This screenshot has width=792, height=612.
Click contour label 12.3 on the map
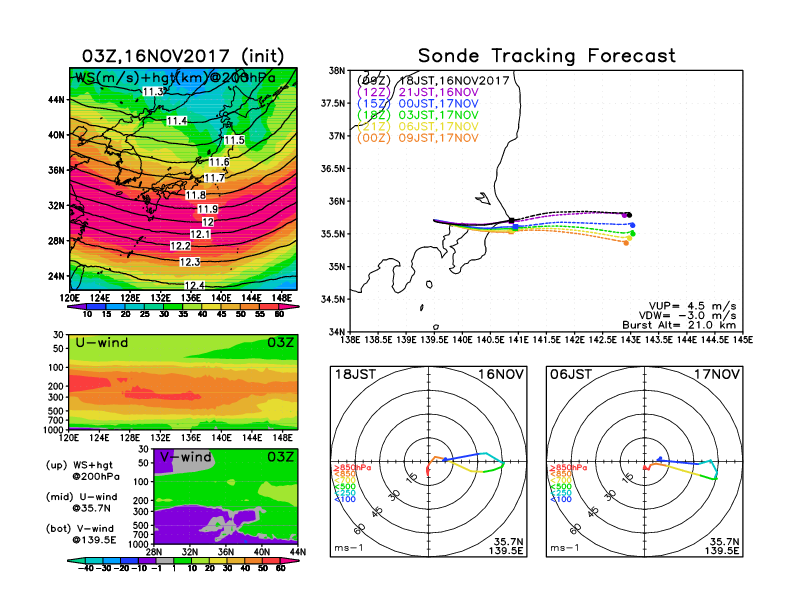(189, 262)
